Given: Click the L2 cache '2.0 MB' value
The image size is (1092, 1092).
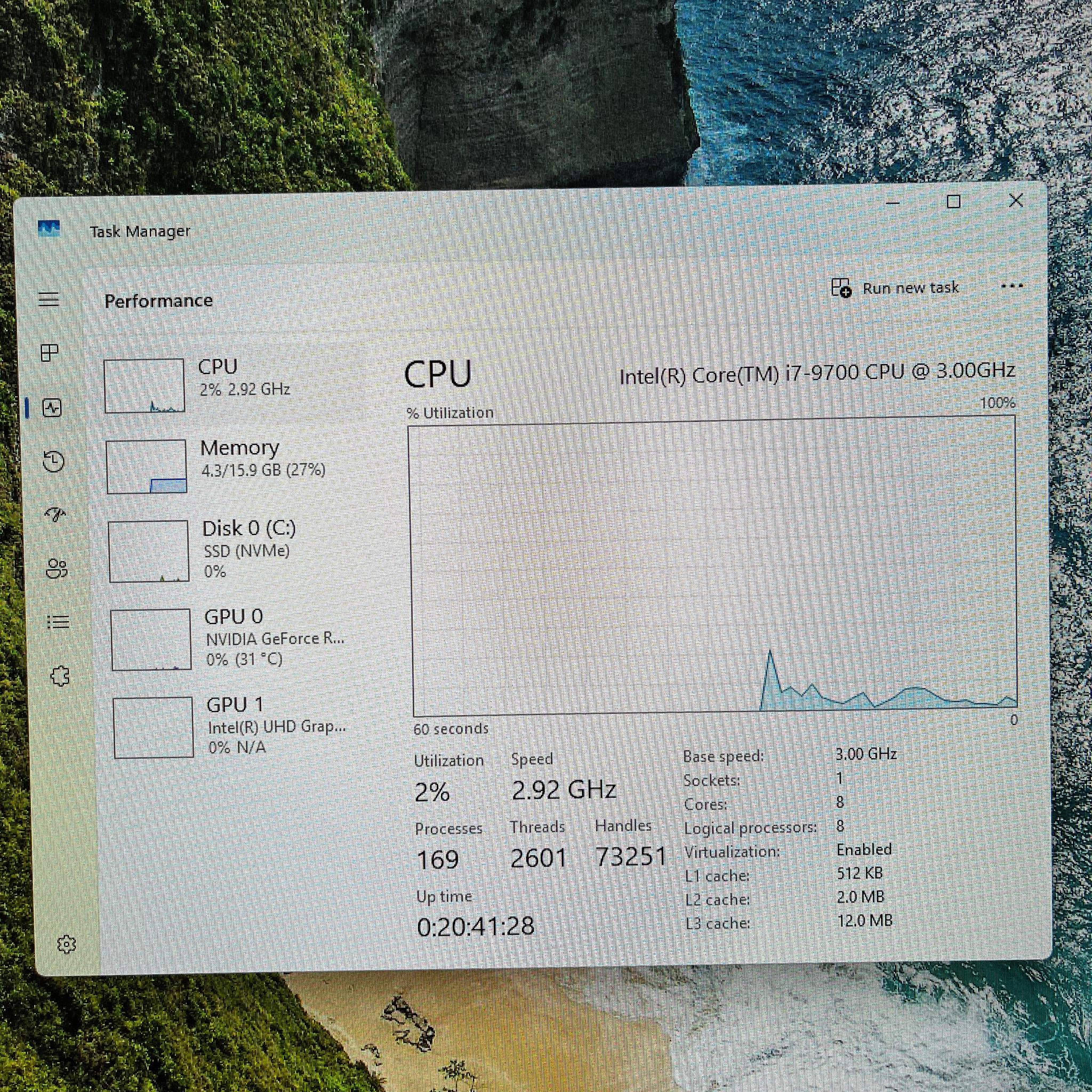Looking at the screenshot, I should [861, 897].
